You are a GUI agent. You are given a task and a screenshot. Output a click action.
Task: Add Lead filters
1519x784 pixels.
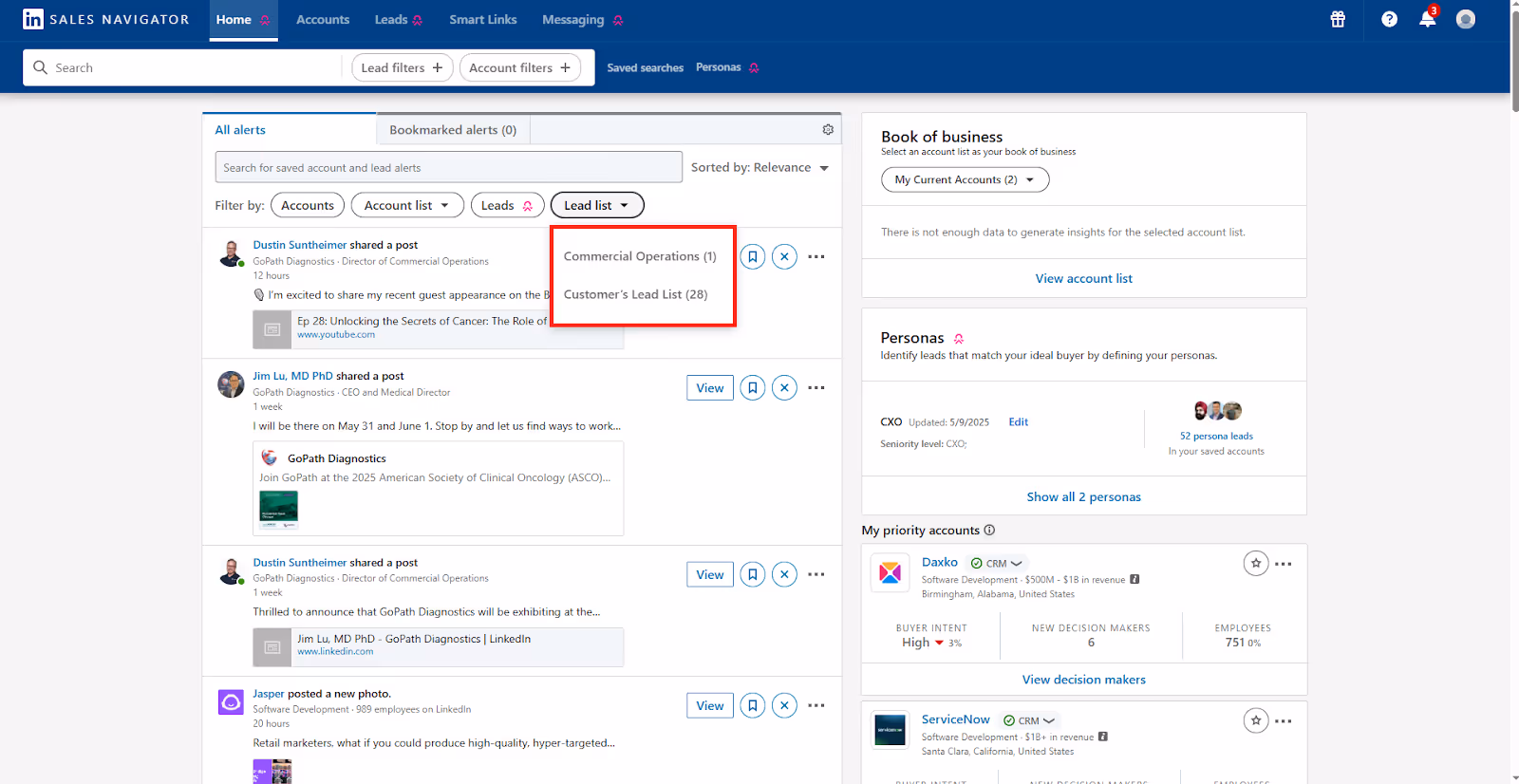(402, 67)
